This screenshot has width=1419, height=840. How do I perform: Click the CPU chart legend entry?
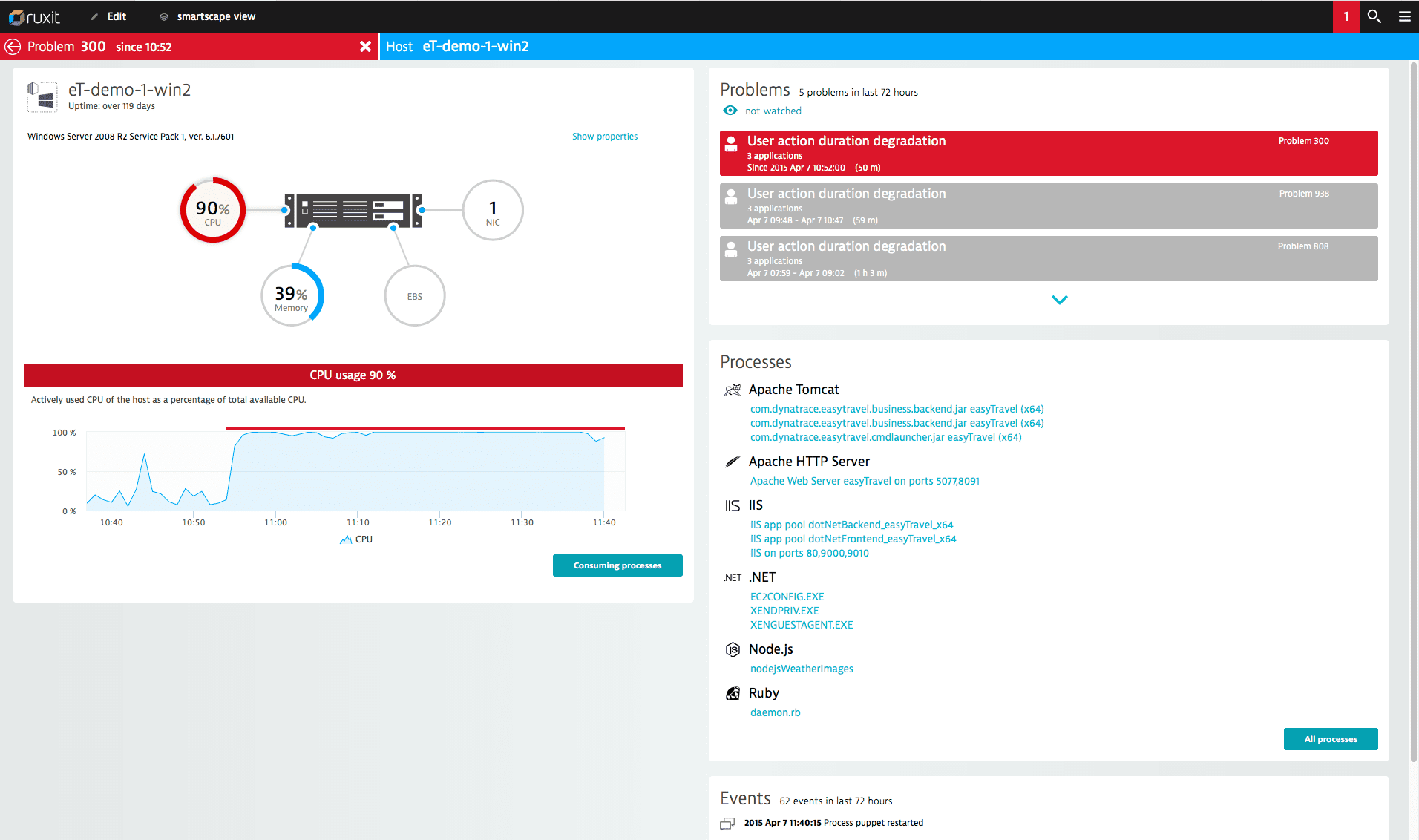coord(356,539)
